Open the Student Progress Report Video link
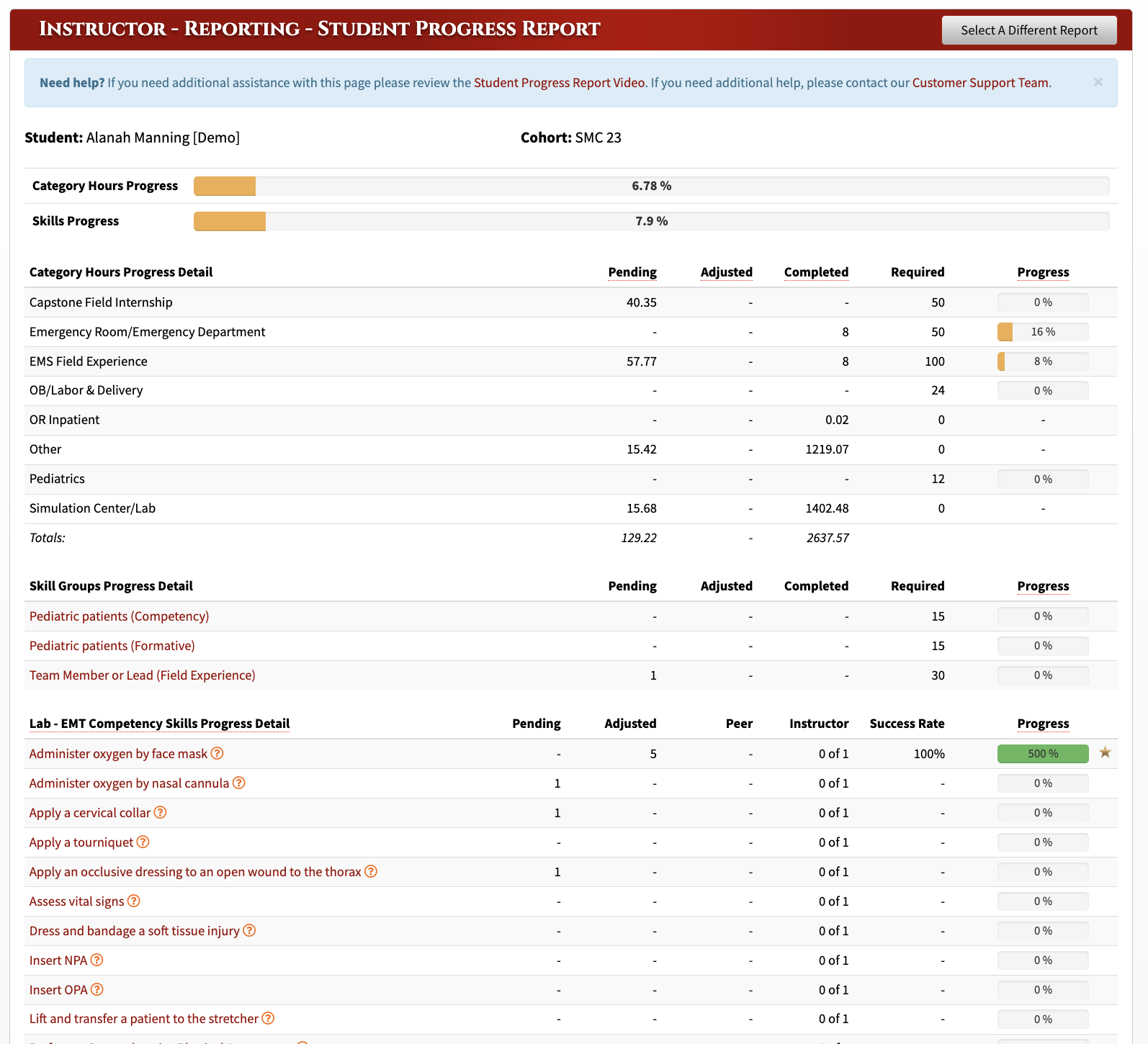The width and height of the screenshot is (1148, 1044). click(x=560, y=83)
